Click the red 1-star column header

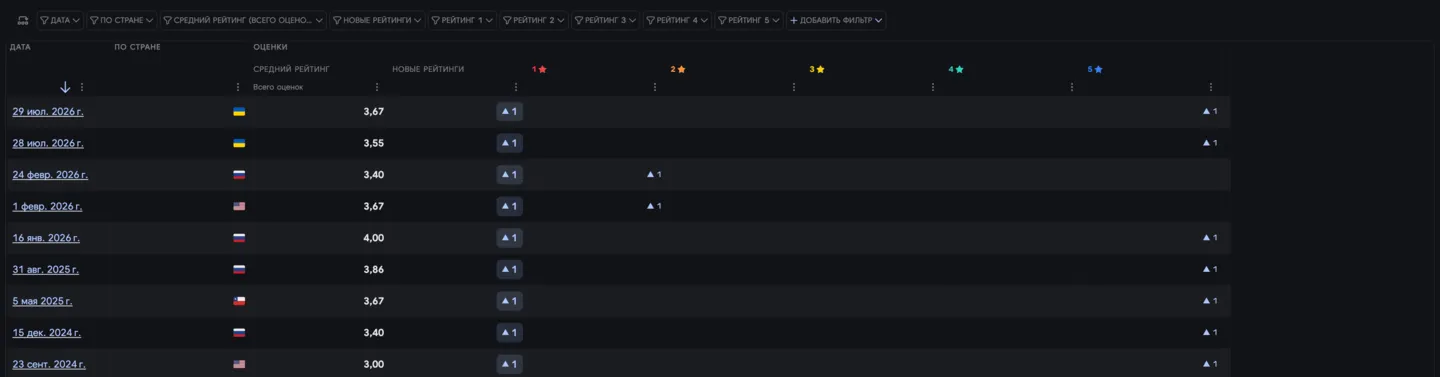[539, 69]
